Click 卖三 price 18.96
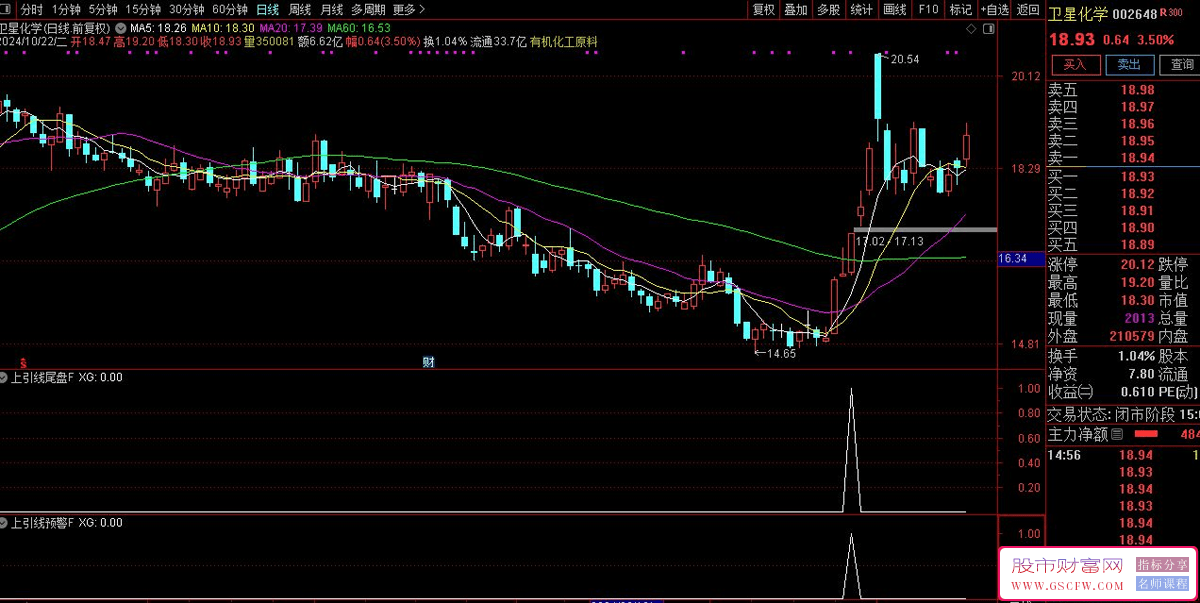 [1137, 124]
